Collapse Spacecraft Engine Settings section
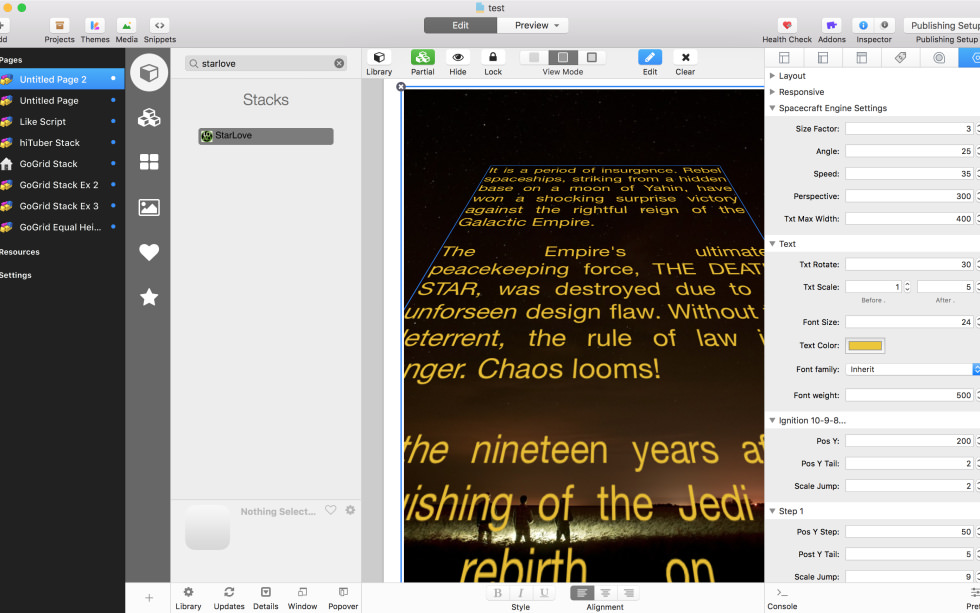The height and width of the screenshot is (613, 980). (x=772, y=108)
